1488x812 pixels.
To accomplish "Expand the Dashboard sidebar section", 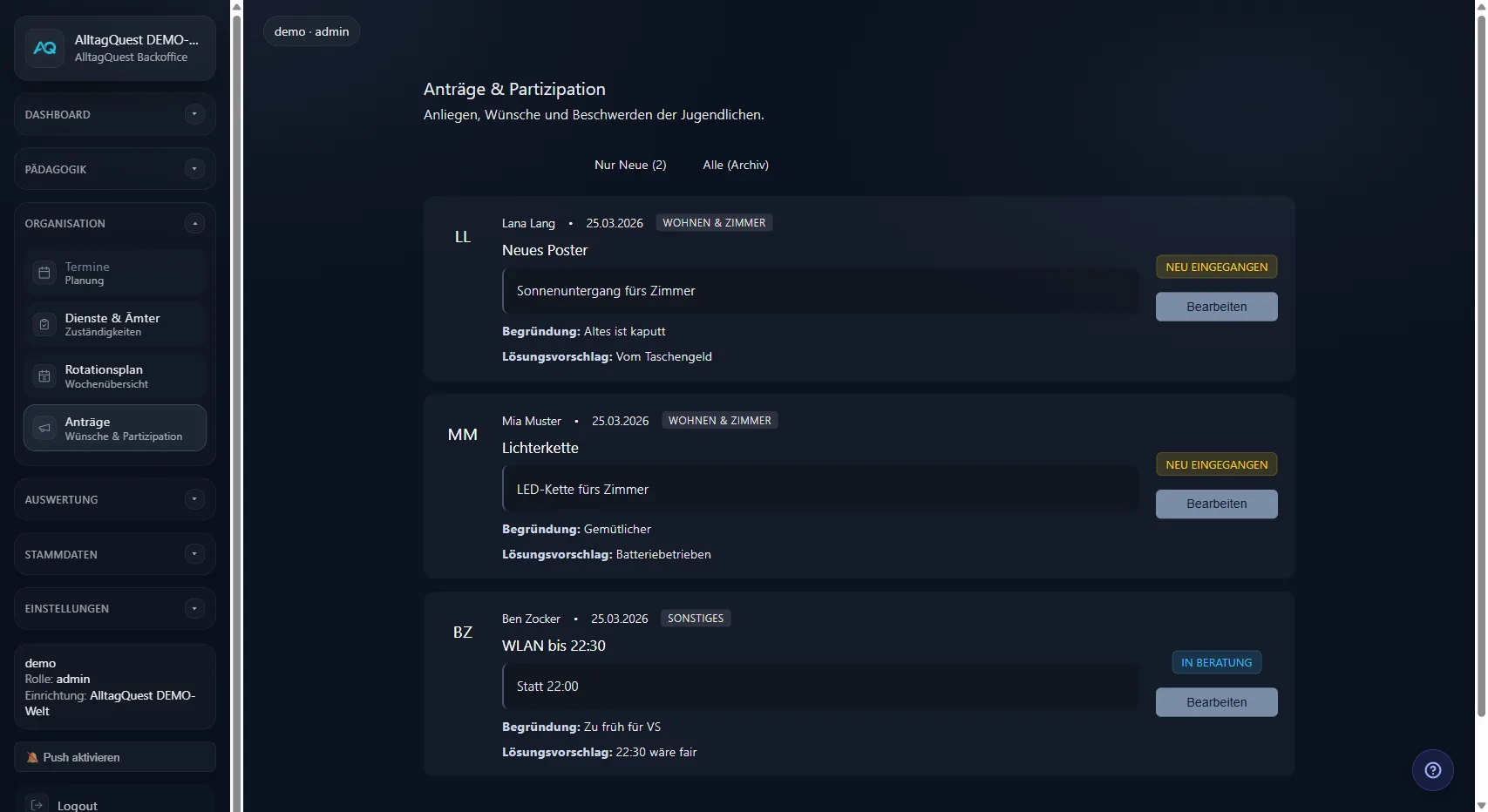I will tap(194, 114).
